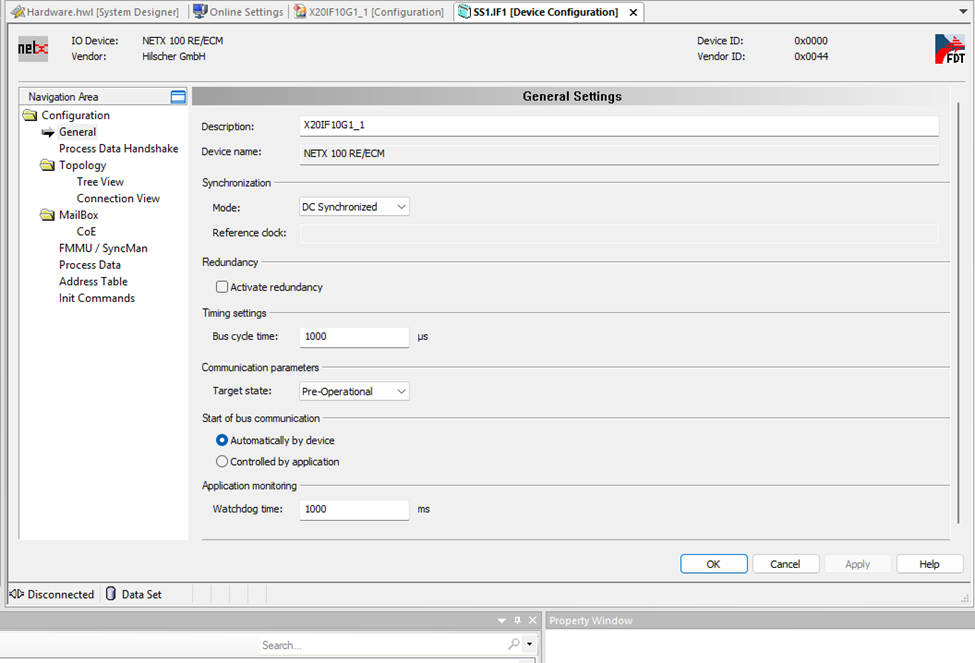Click the Cancel button
The width and height of the screenshot is (975, 663).
point(785,564)
